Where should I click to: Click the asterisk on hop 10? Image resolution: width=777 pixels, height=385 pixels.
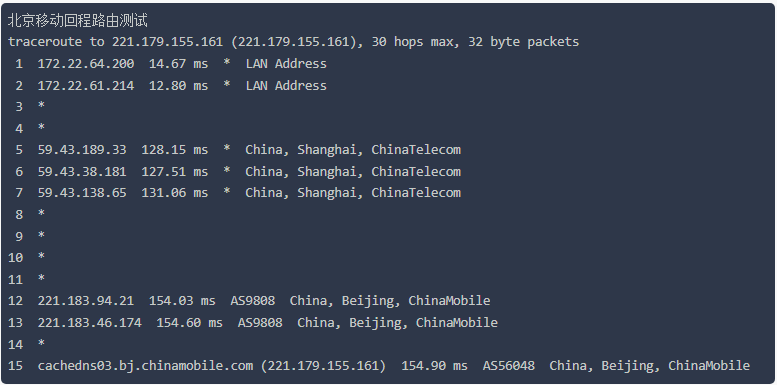point(41,257)
